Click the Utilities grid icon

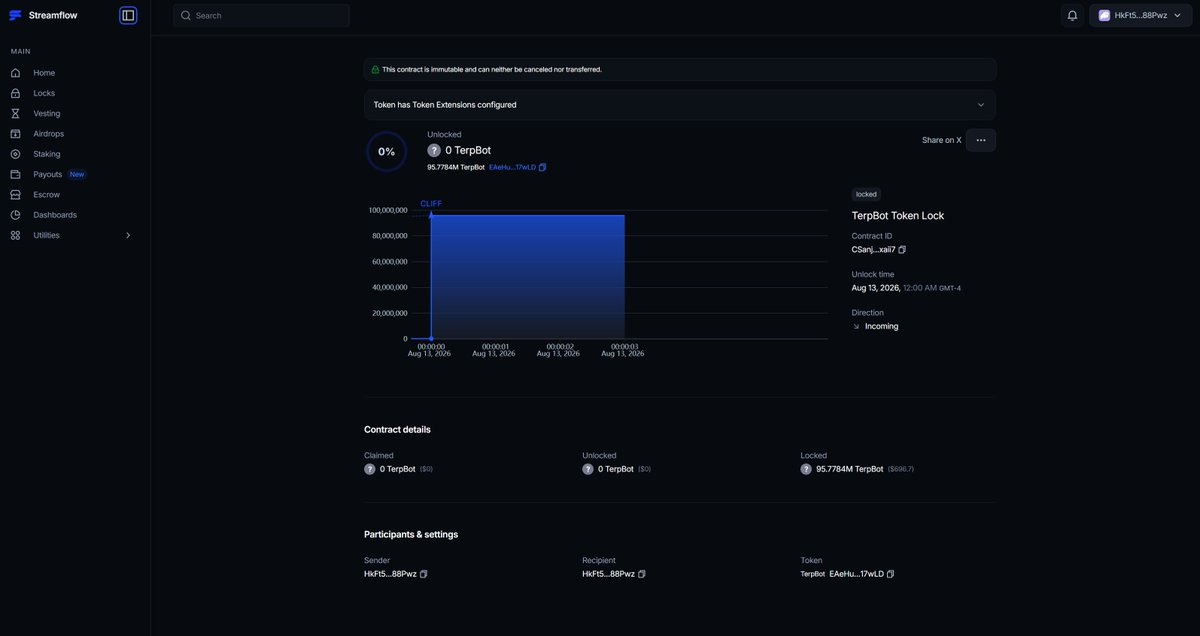15,235
